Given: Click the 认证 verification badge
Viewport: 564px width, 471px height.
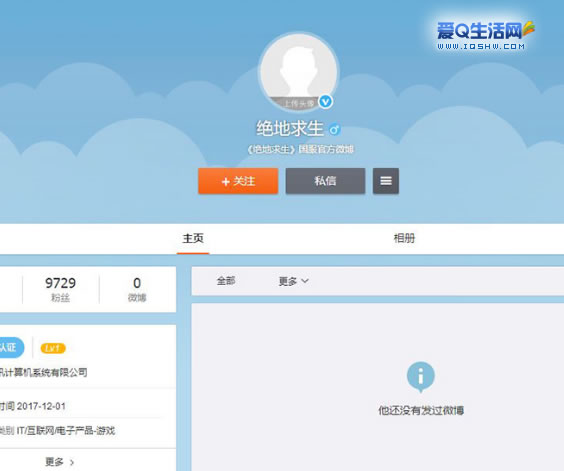Looking at the screenshot, I should coord(12,347).
